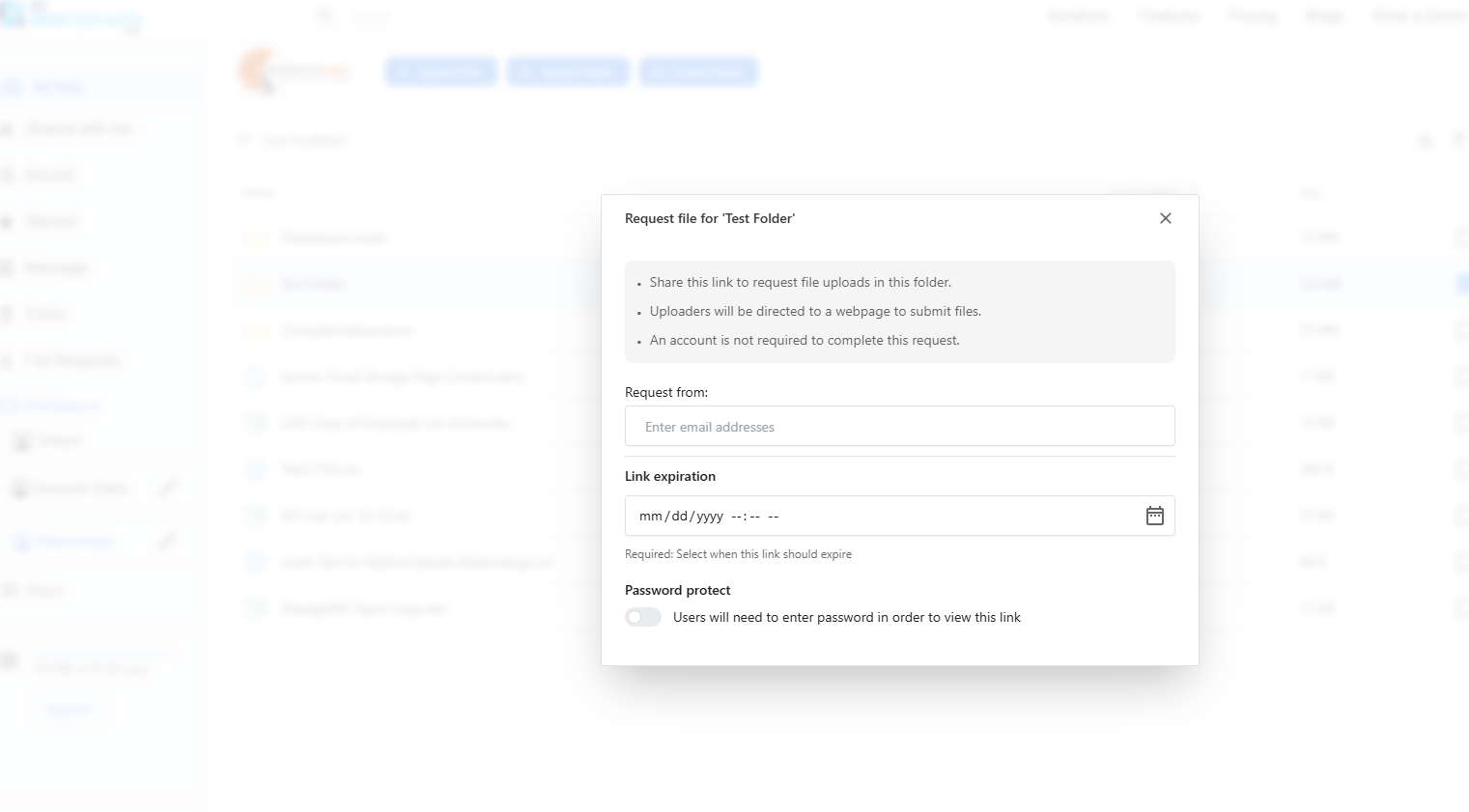Toggle the options icon on the last file row
This screenshot has width=1469, height=812.
(x=1461, y=607)
